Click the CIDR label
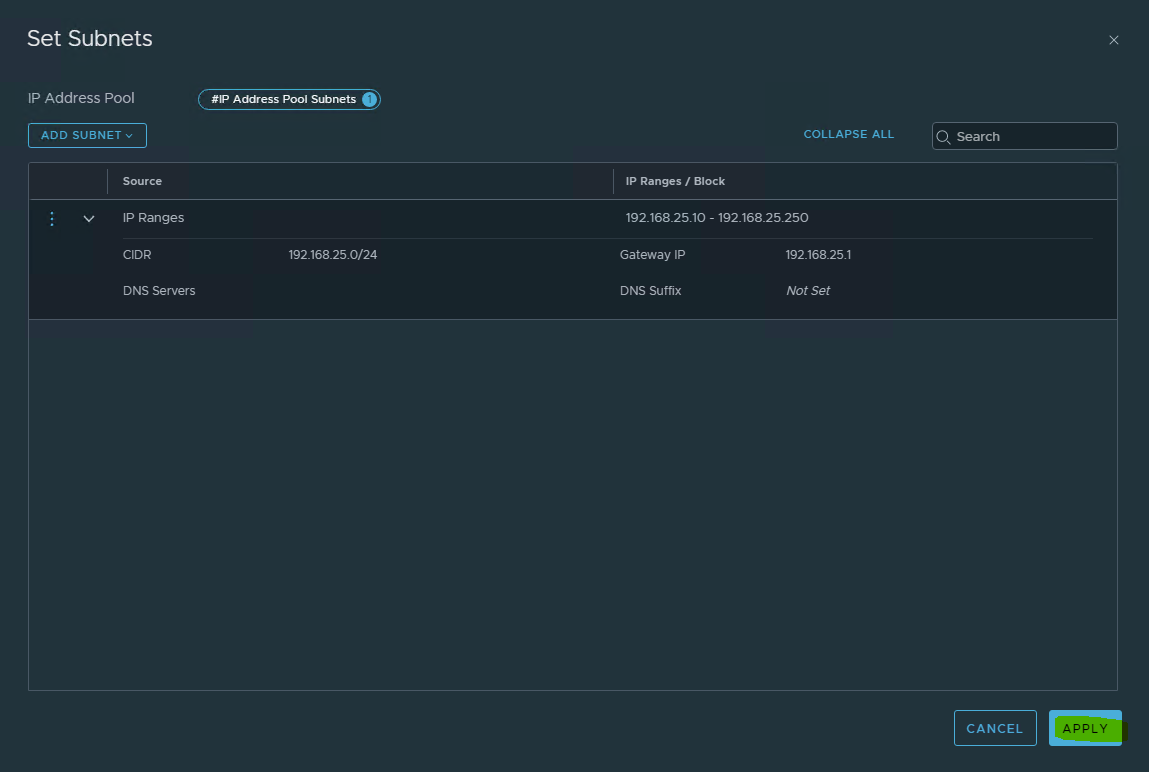Image resolution: width=1149 pixels, height=772 pixels. click(x=137, y=255)
